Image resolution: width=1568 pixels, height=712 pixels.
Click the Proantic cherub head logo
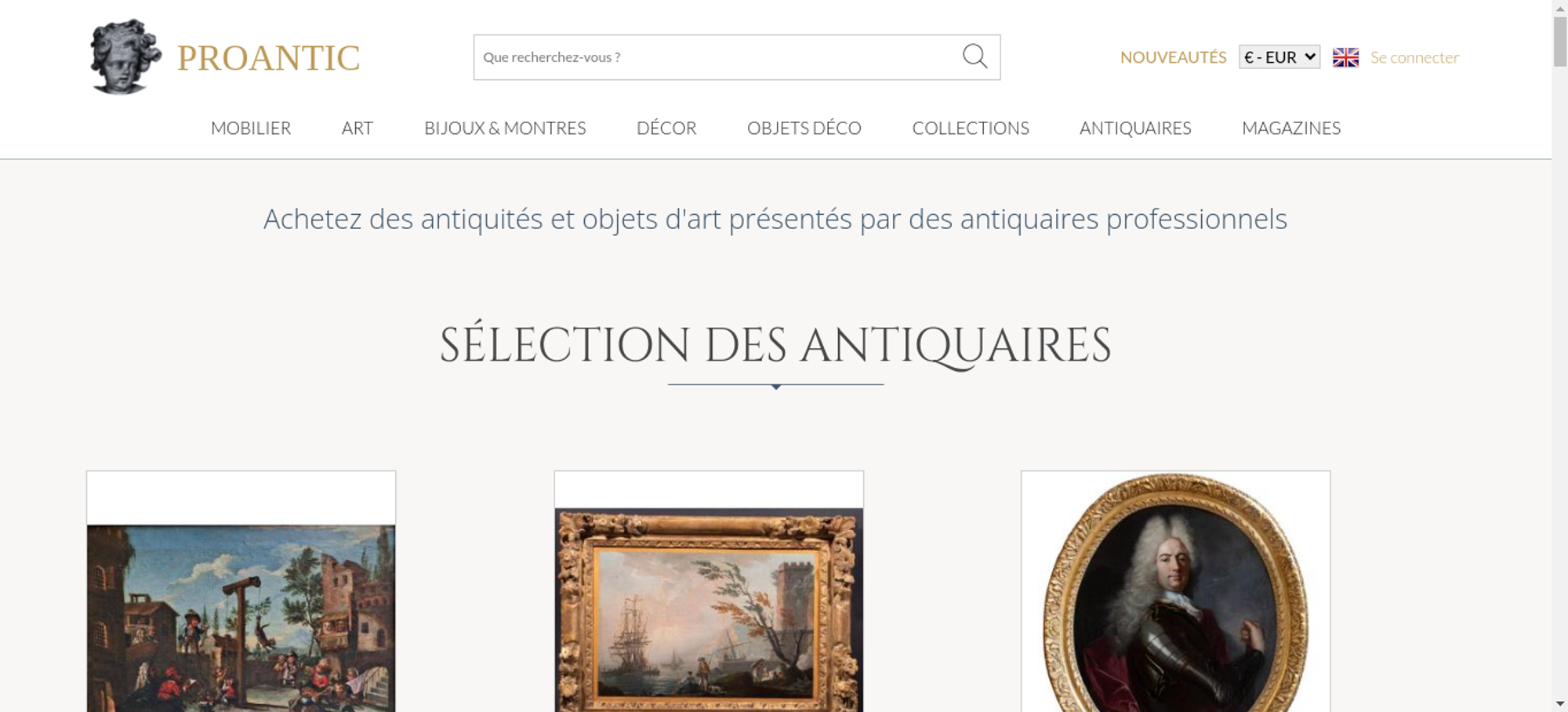tap(125, 56)
